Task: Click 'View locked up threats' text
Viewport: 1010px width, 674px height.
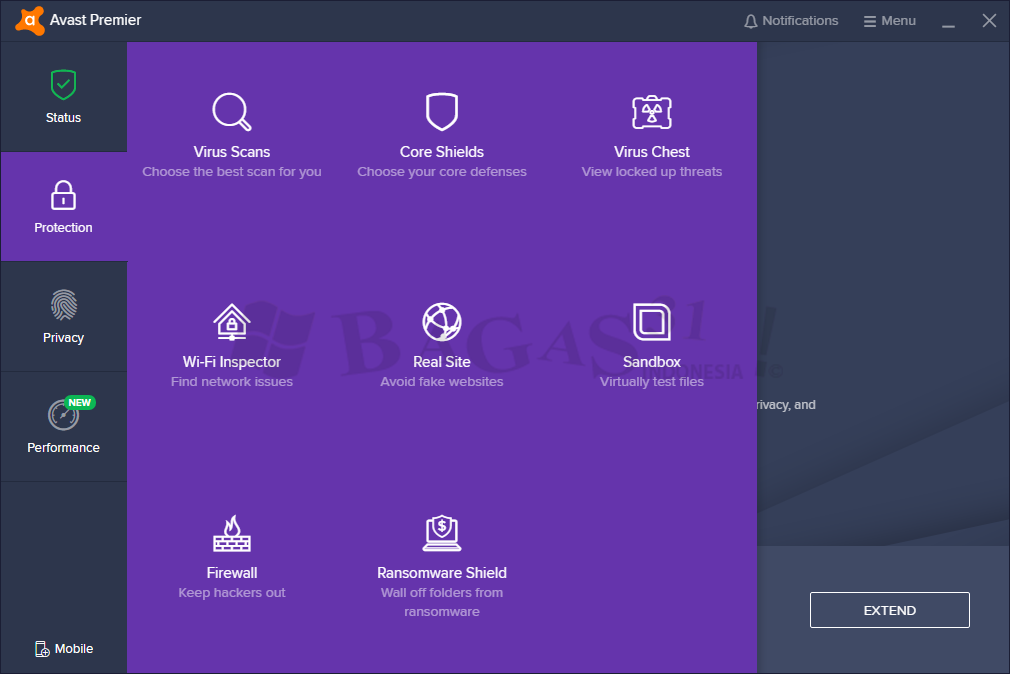Action: (x=652, y=172)
